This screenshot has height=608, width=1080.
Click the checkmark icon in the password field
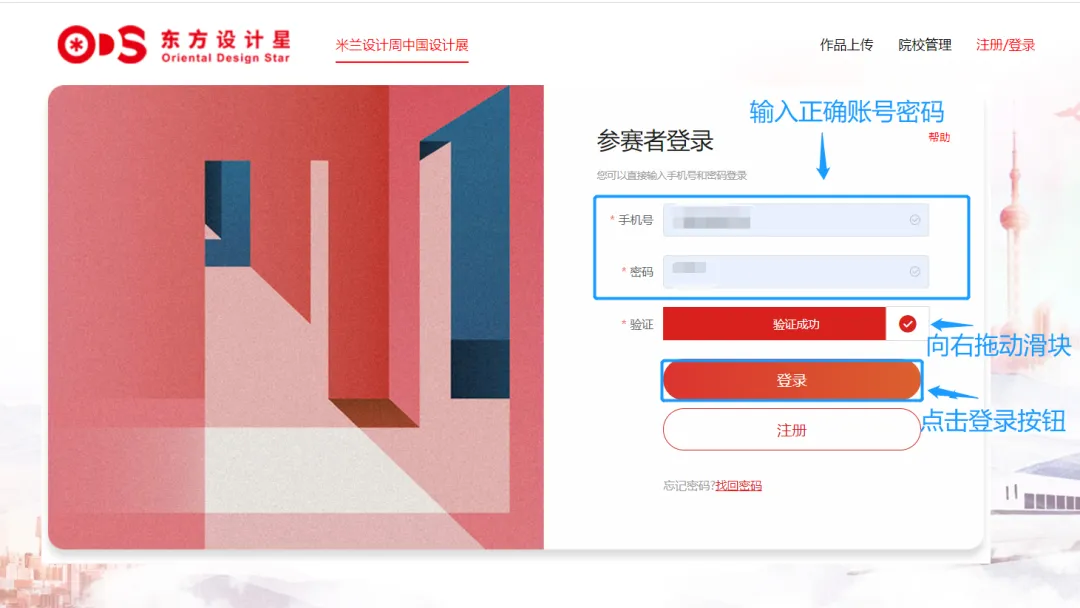point(915,271)
